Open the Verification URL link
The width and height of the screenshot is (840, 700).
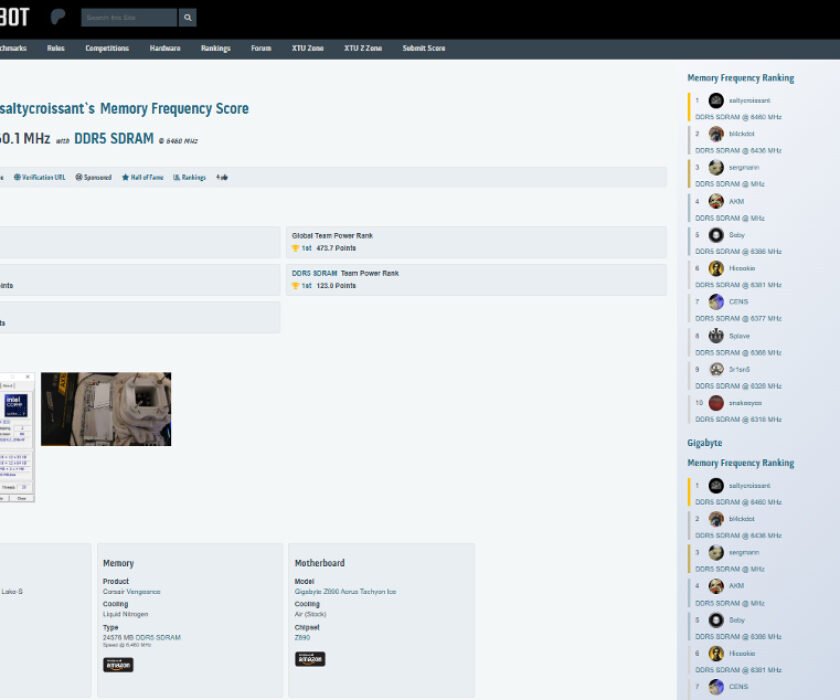[40, 177]
